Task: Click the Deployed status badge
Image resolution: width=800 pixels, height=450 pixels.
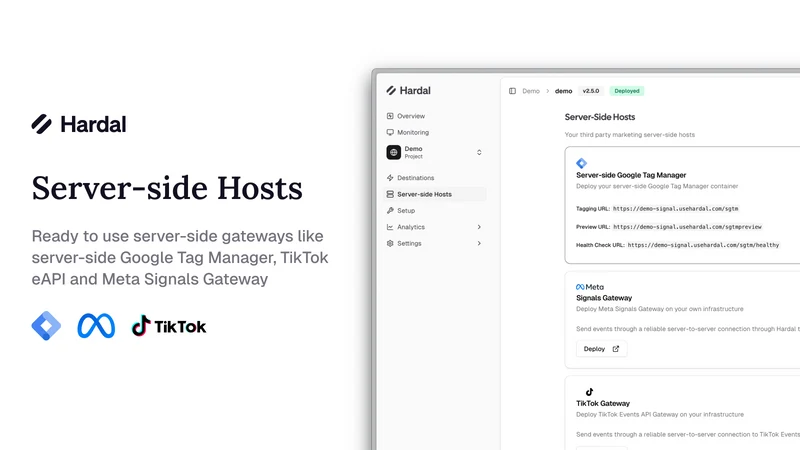Action: 627,91
